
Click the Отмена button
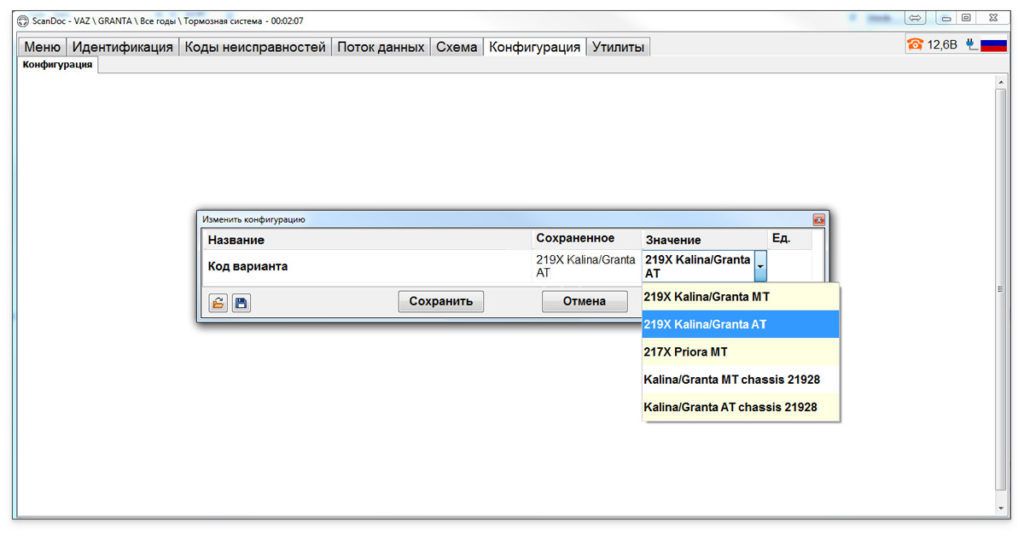(584, 301)
